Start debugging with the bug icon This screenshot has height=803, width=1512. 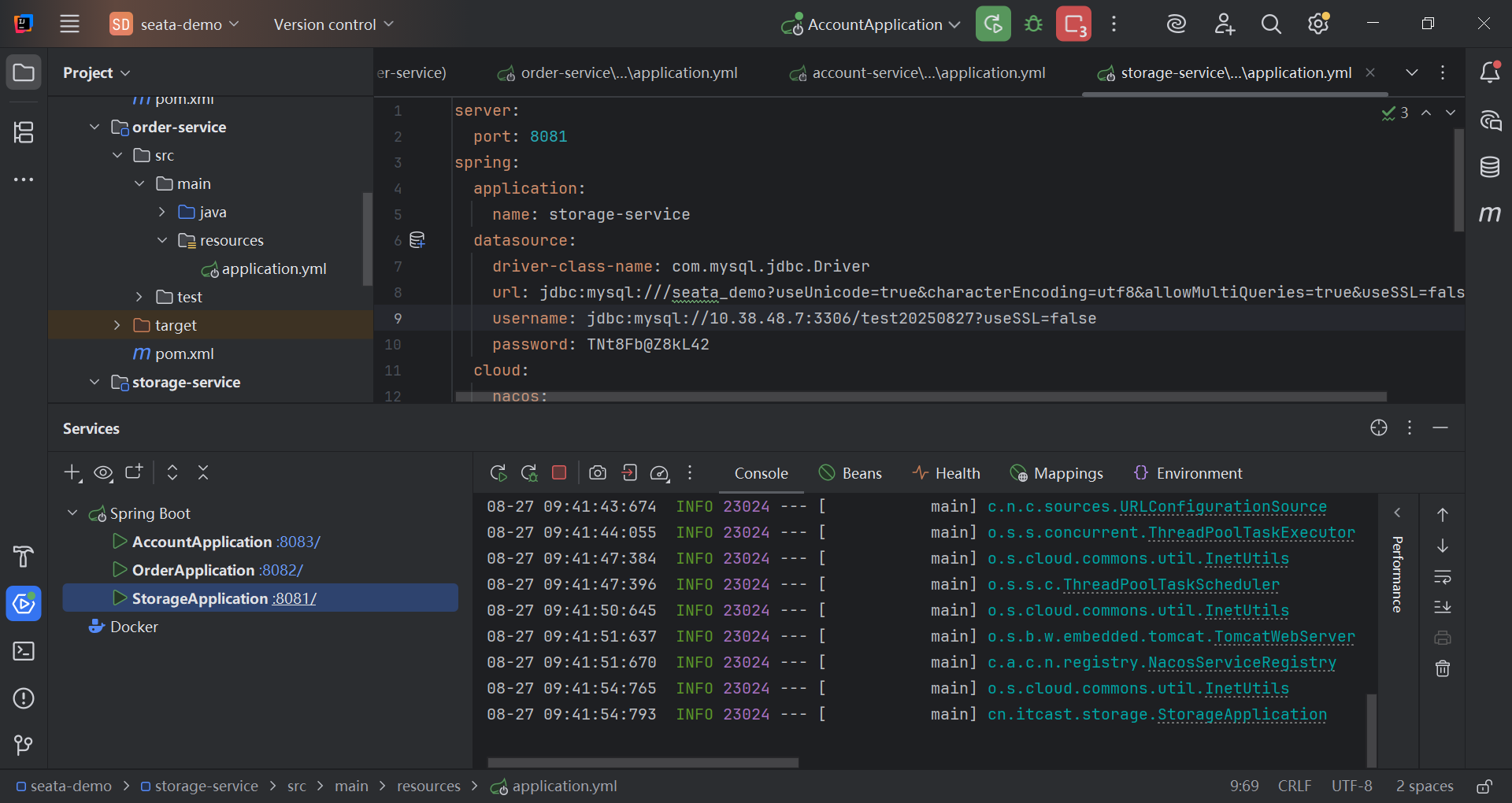point(1033,24)
